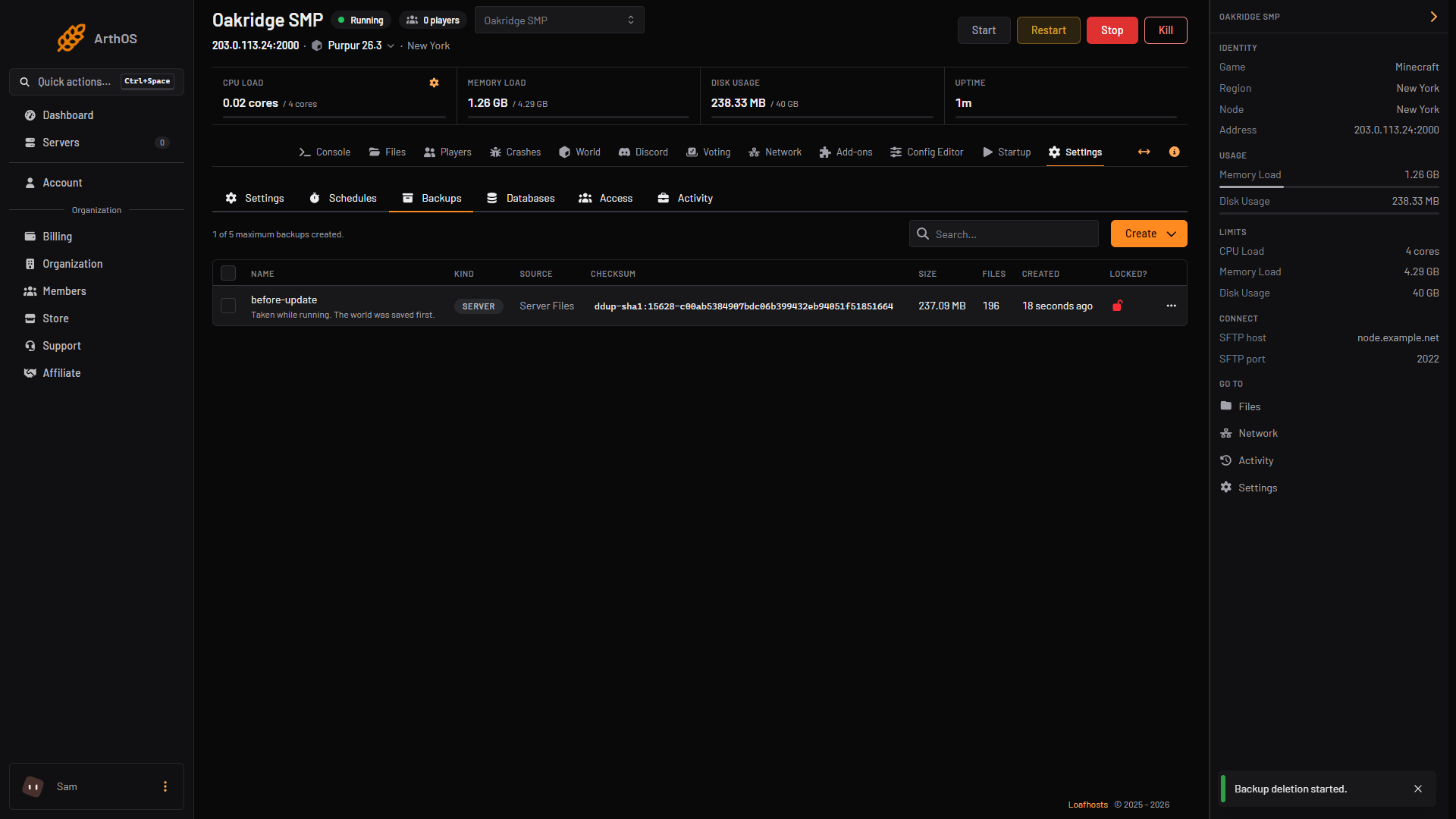The width and height of the screenshot is (1456, 819).
Task: Click the red unlocked padlock on before-update backup
Action: (1117, 306)
